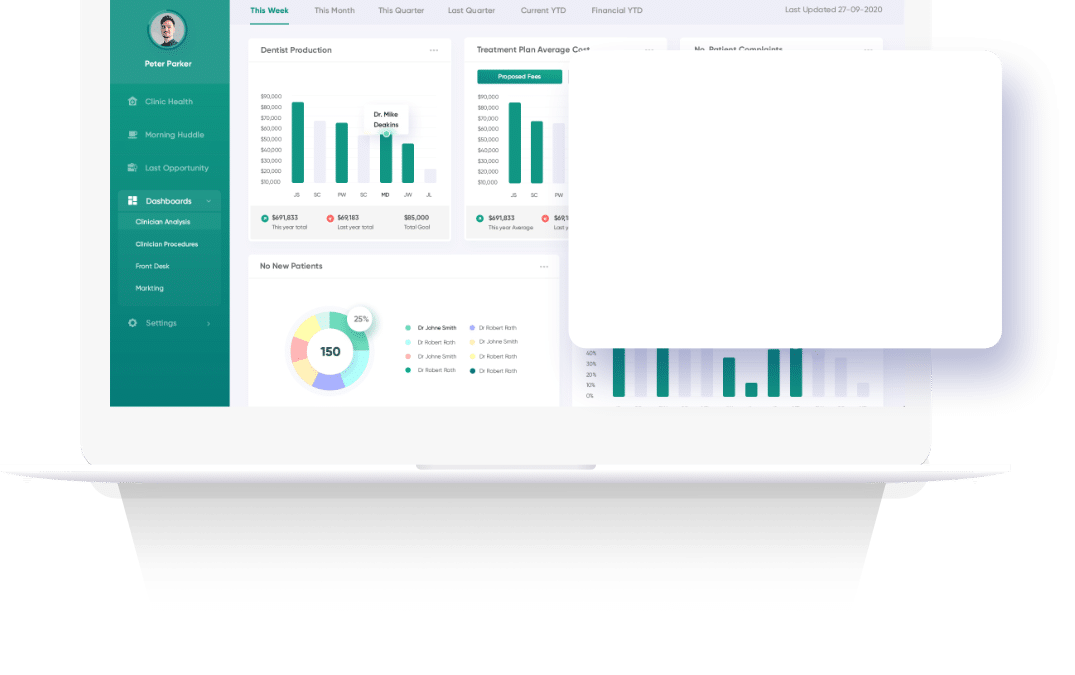Click the MD bar in Dentist Production

[386, 158]
